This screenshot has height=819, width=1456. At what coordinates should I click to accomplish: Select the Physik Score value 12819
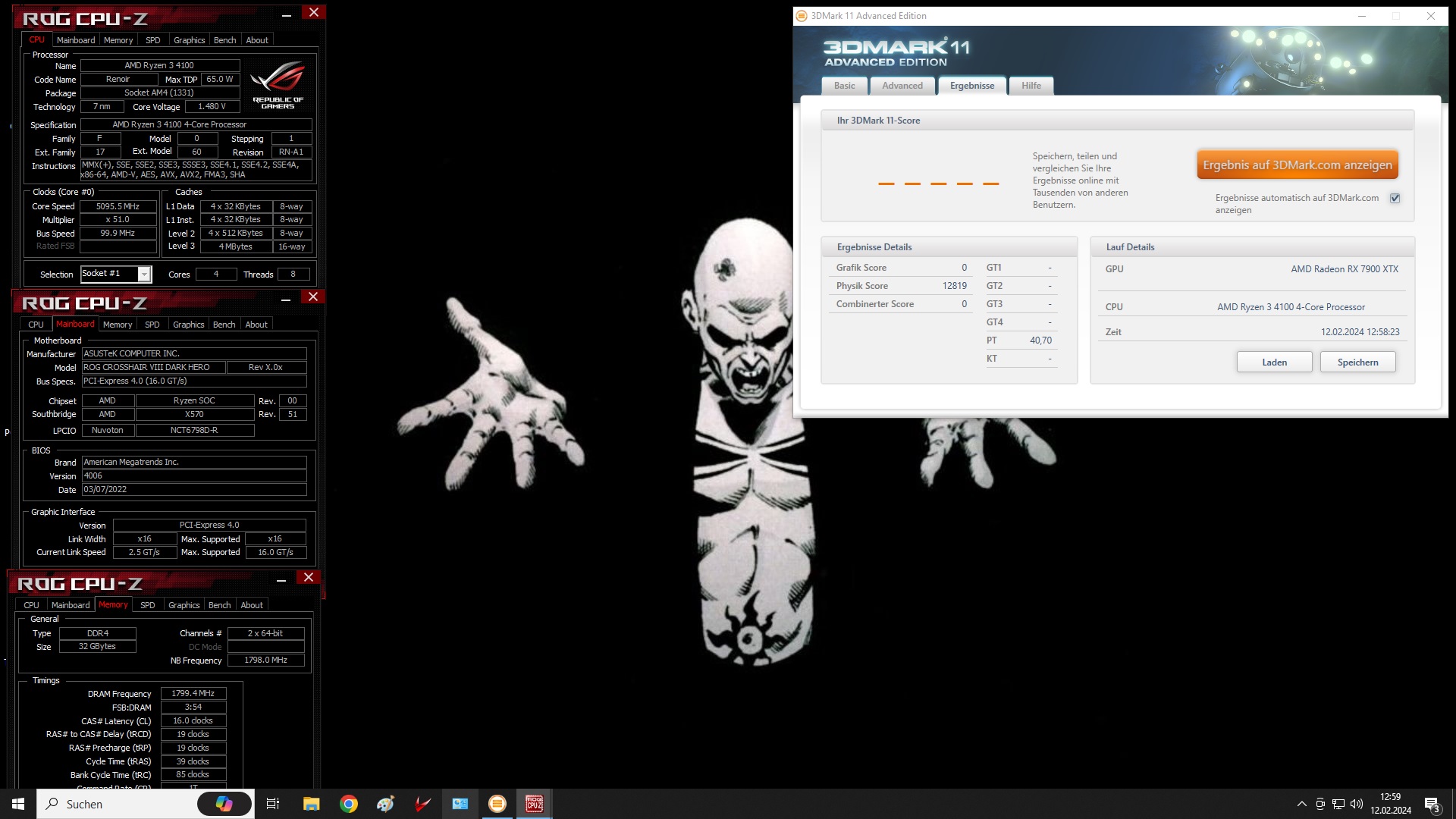(x=955, y=286)
